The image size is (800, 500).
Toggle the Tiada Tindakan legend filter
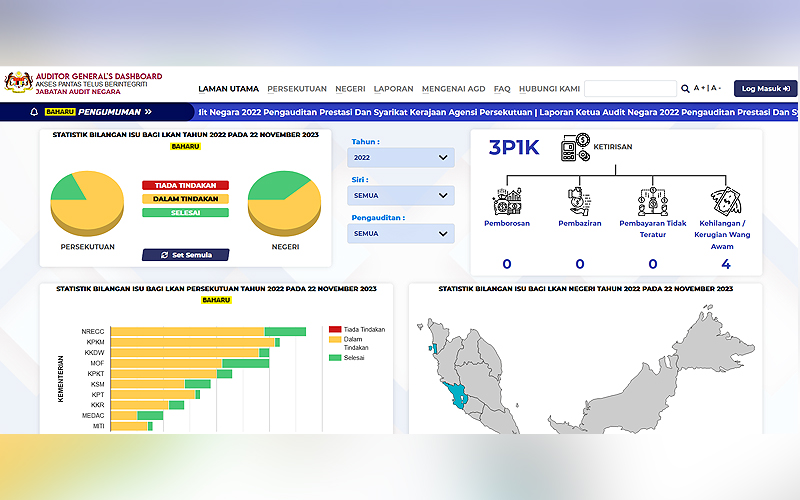pos(185,185)
